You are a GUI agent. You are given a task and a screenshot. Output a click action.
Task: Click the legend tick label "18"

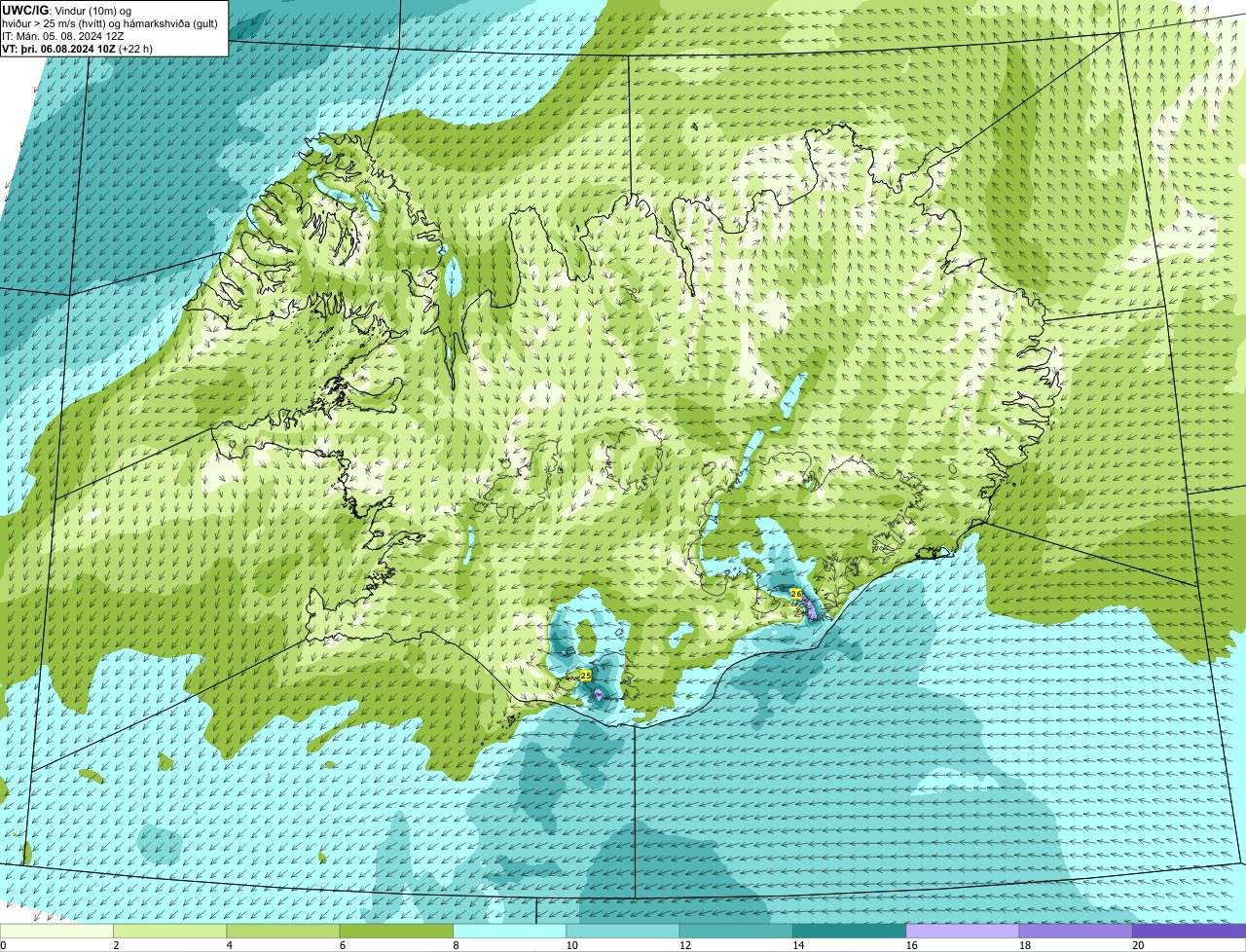click(1024, 944)
